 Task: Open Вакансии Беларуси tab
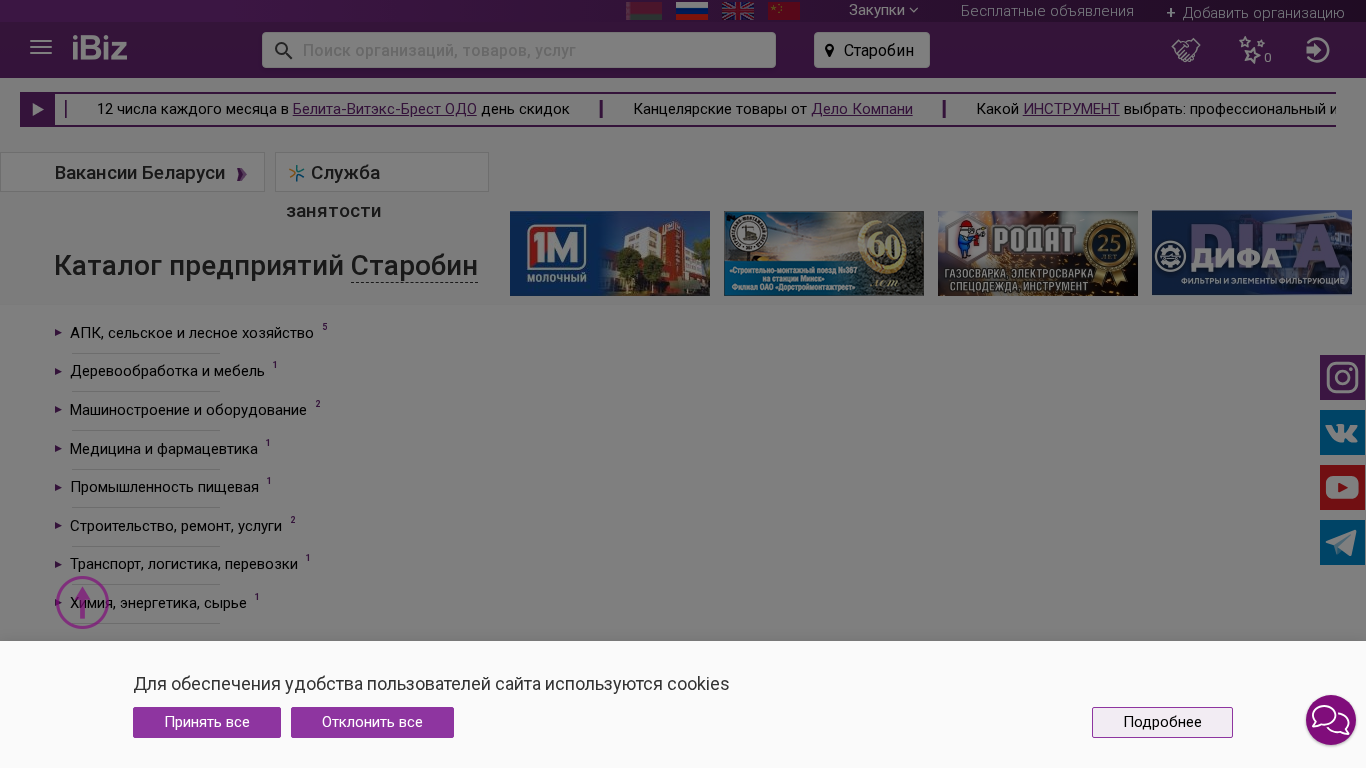[x=132, y=172]
